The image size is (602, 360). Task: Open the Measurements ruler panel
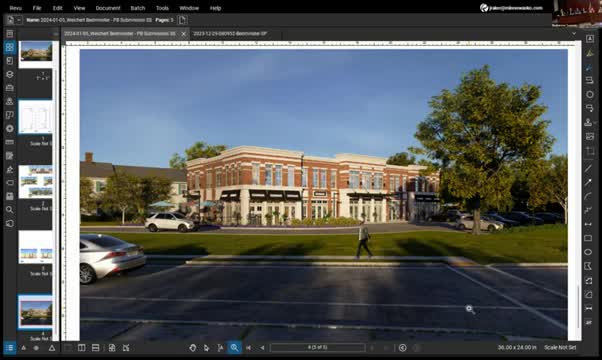tap(10, 142)
